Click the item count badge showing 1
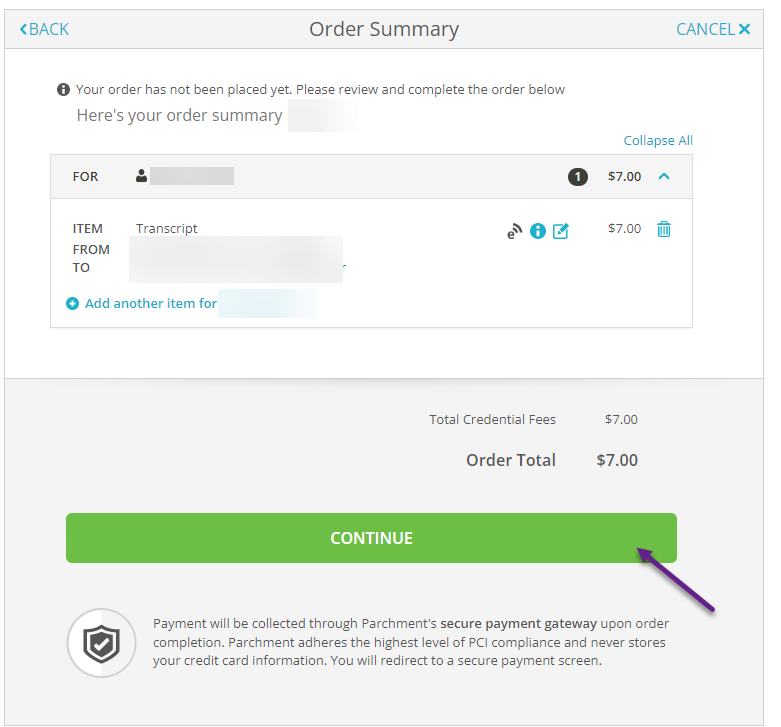This screenshot has height=727, width=781. (578, 177)
